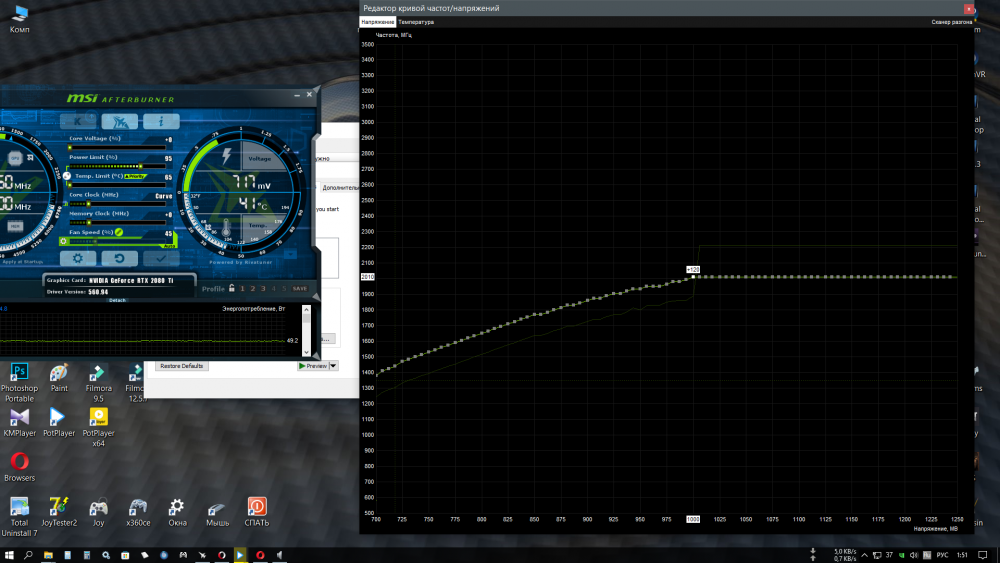
Task: Adjust the Power Limit slider
Action: point(116,166)
